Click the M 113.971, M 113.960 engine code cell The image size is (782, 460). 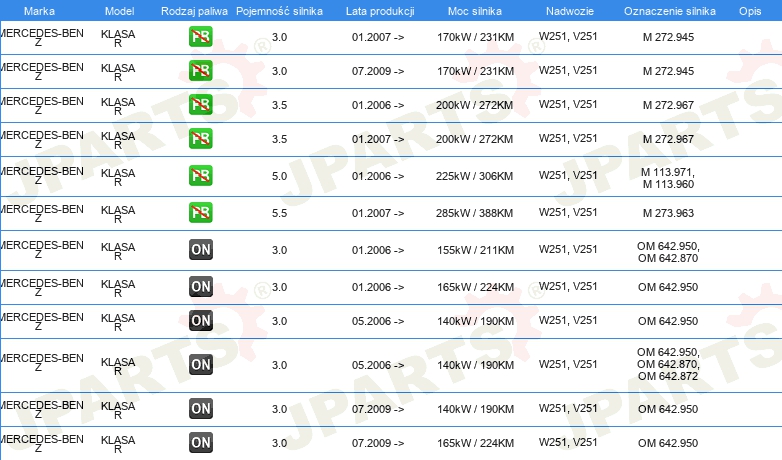(x=668, y=178)
